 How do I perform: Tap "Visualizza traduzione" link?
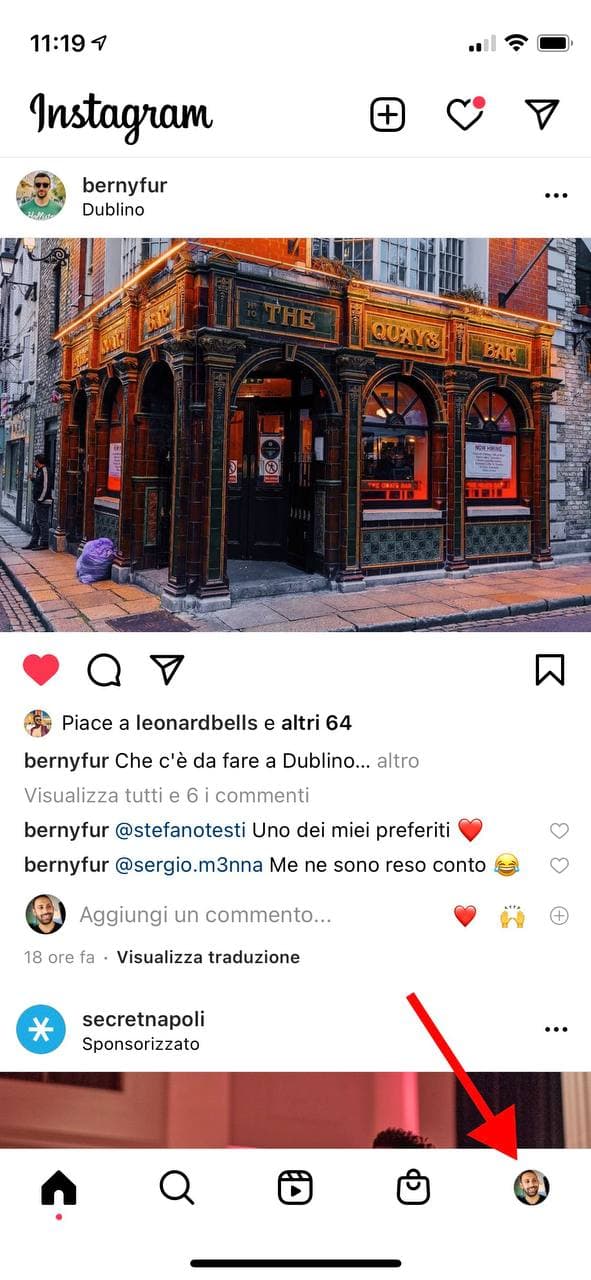coord(208,957)
